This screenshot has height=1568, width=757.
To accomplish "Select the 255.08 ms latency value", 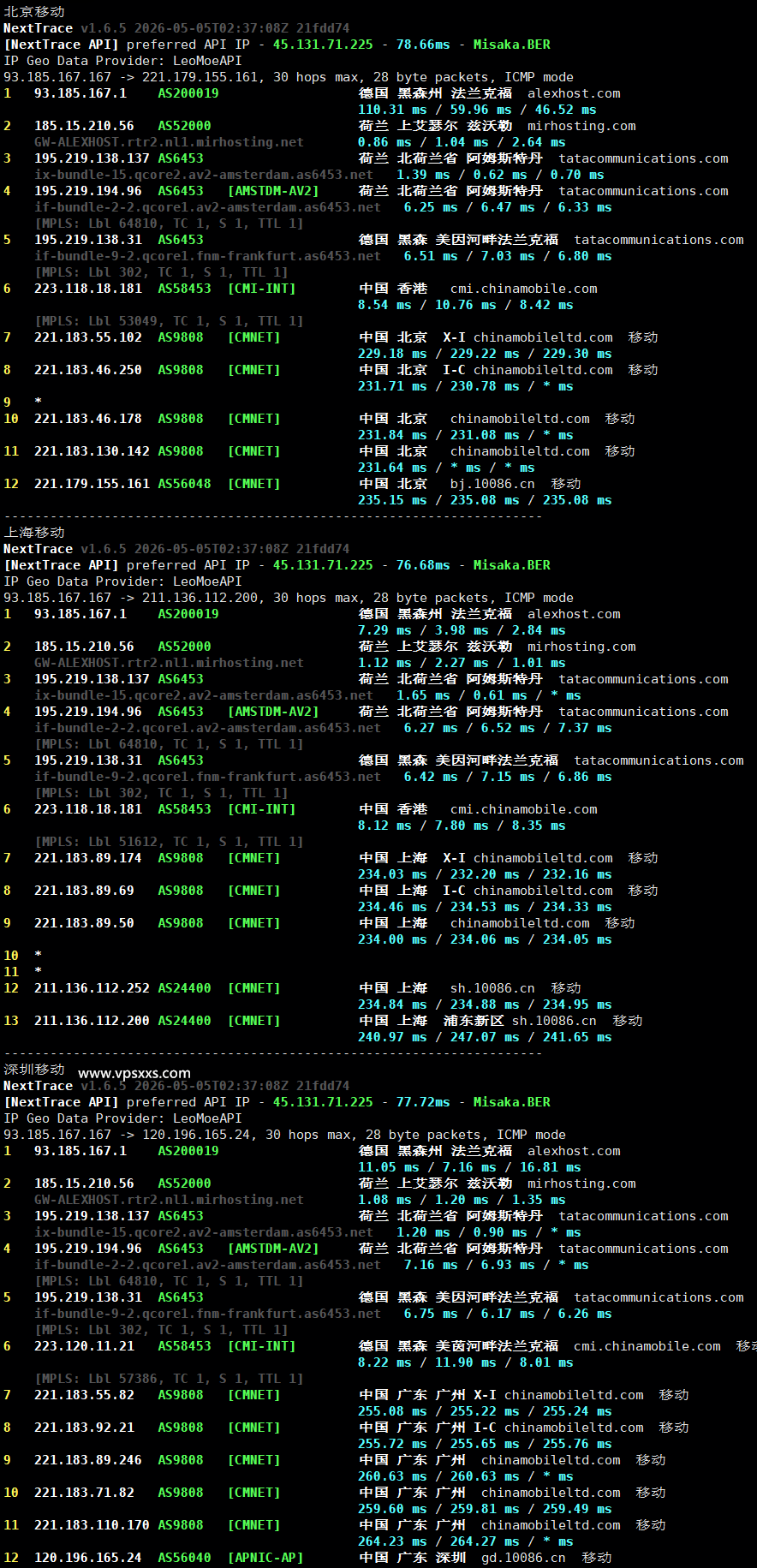I will [392, 1411].
